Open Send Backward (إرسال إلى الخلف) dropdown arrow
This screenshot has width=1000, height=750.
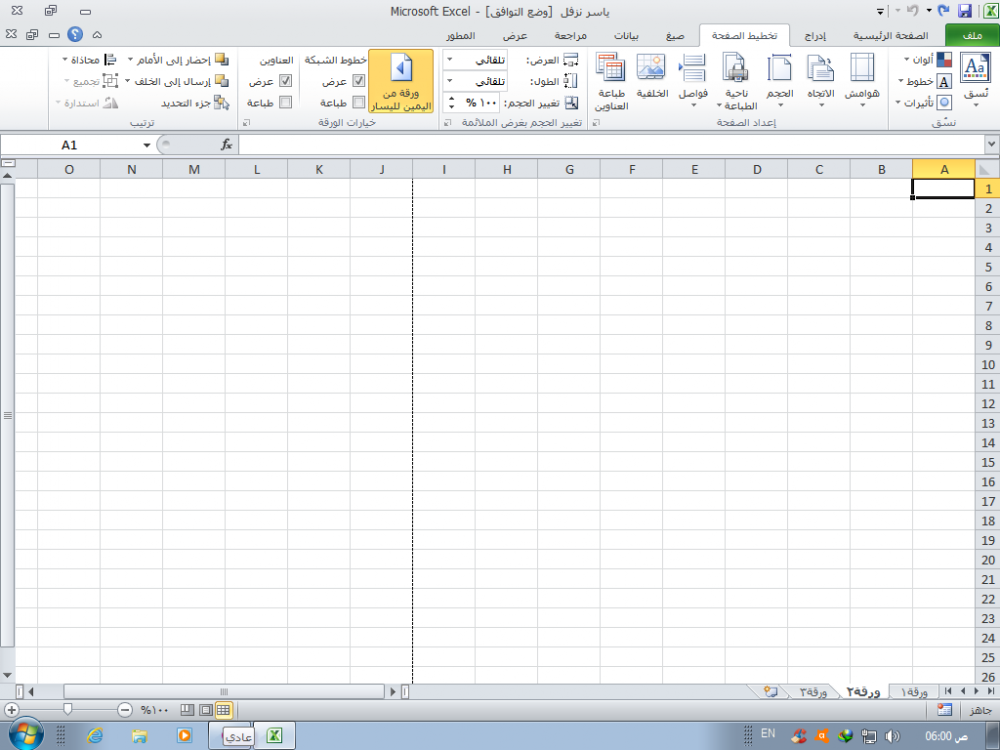128,81
